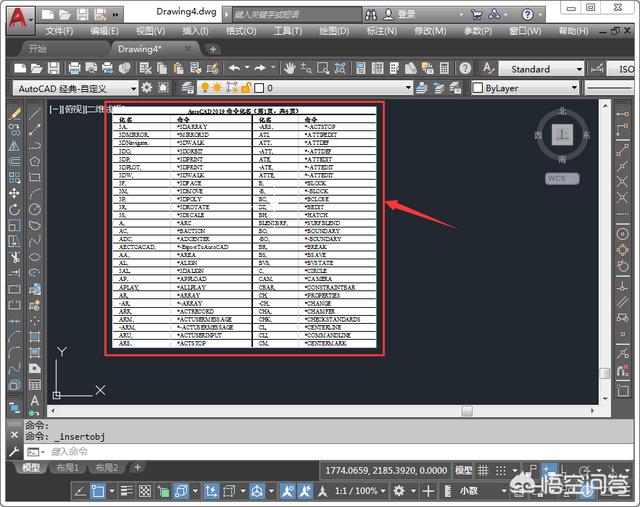
Task: Select the Mirror modify tool
Action: pos(15,146)
